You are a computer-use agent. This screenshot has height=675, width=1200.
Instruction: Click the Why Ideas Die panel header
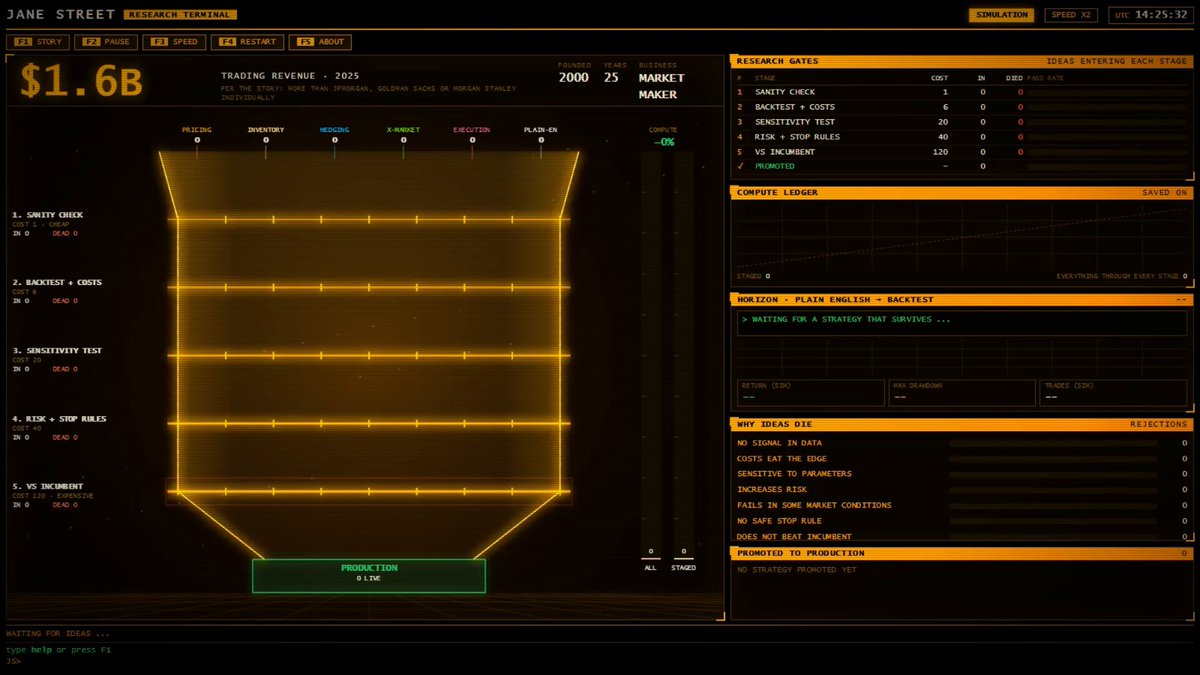962,424
